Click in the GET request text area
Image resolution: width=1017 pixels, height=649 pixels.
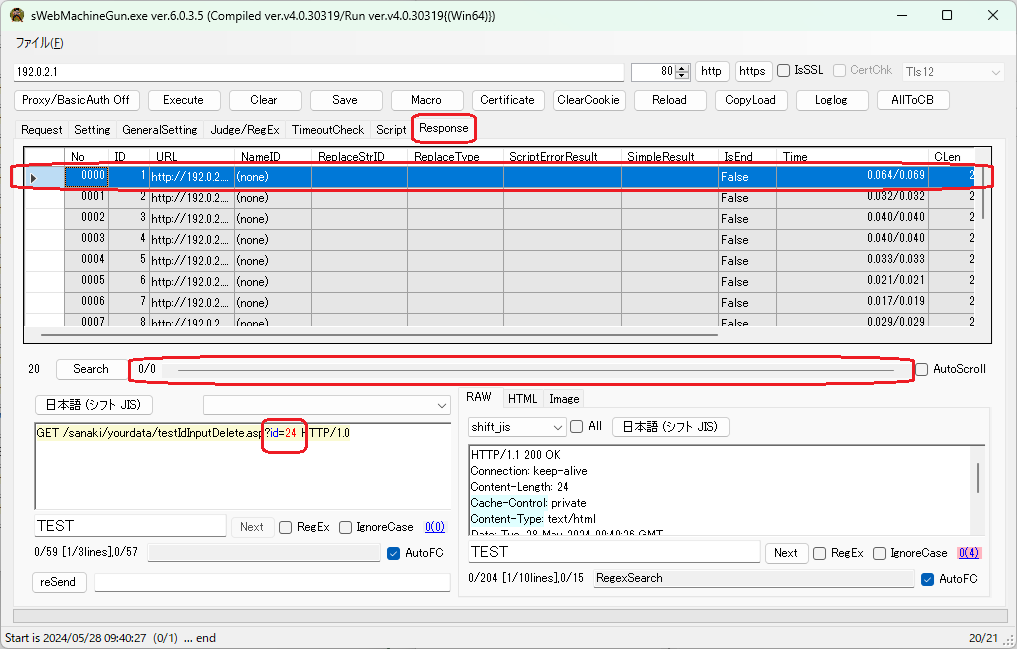click(243, 466)
